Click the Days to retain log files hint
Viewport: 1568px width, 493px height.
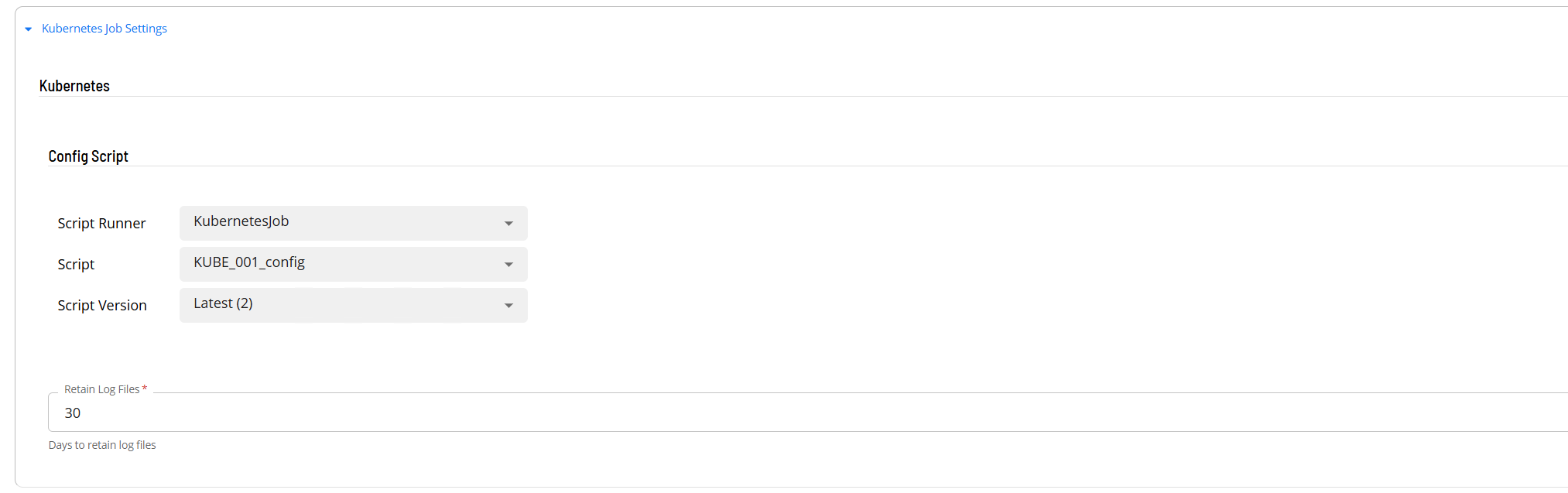tap(102, 445)
